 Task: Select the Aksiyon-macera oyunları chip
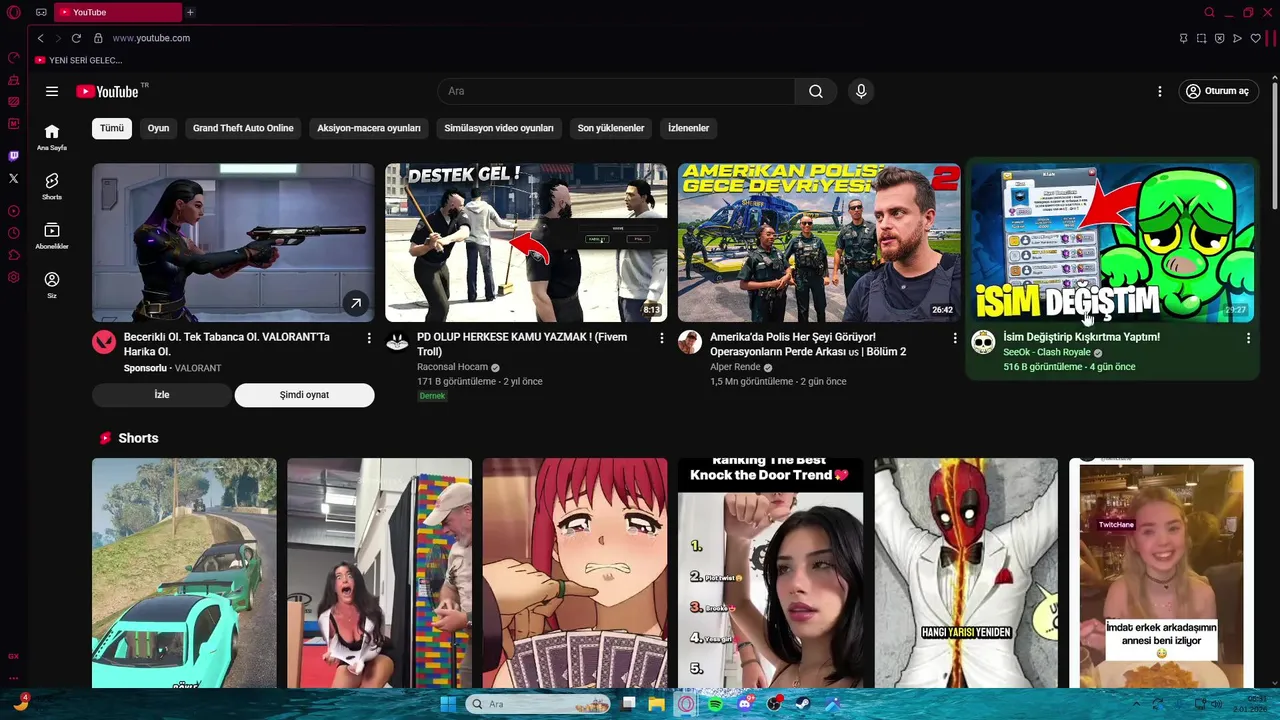click(369, 128)
